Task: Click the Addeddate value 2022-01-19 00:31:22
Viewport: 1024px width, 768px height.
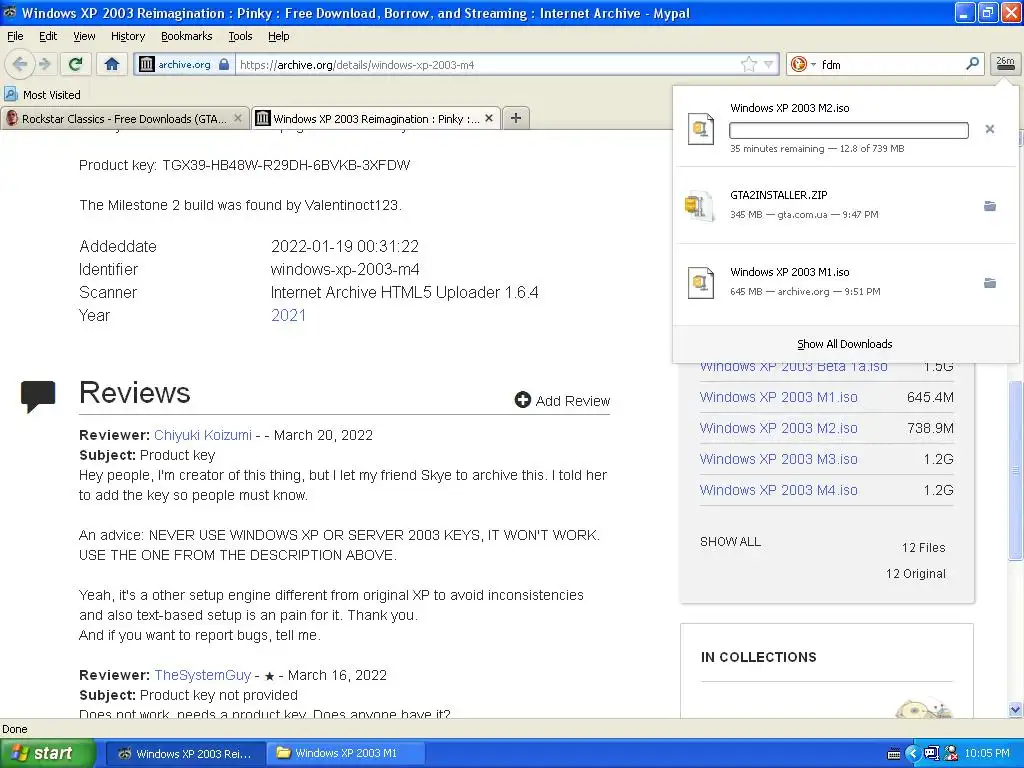Action: (x=345, y=246)
